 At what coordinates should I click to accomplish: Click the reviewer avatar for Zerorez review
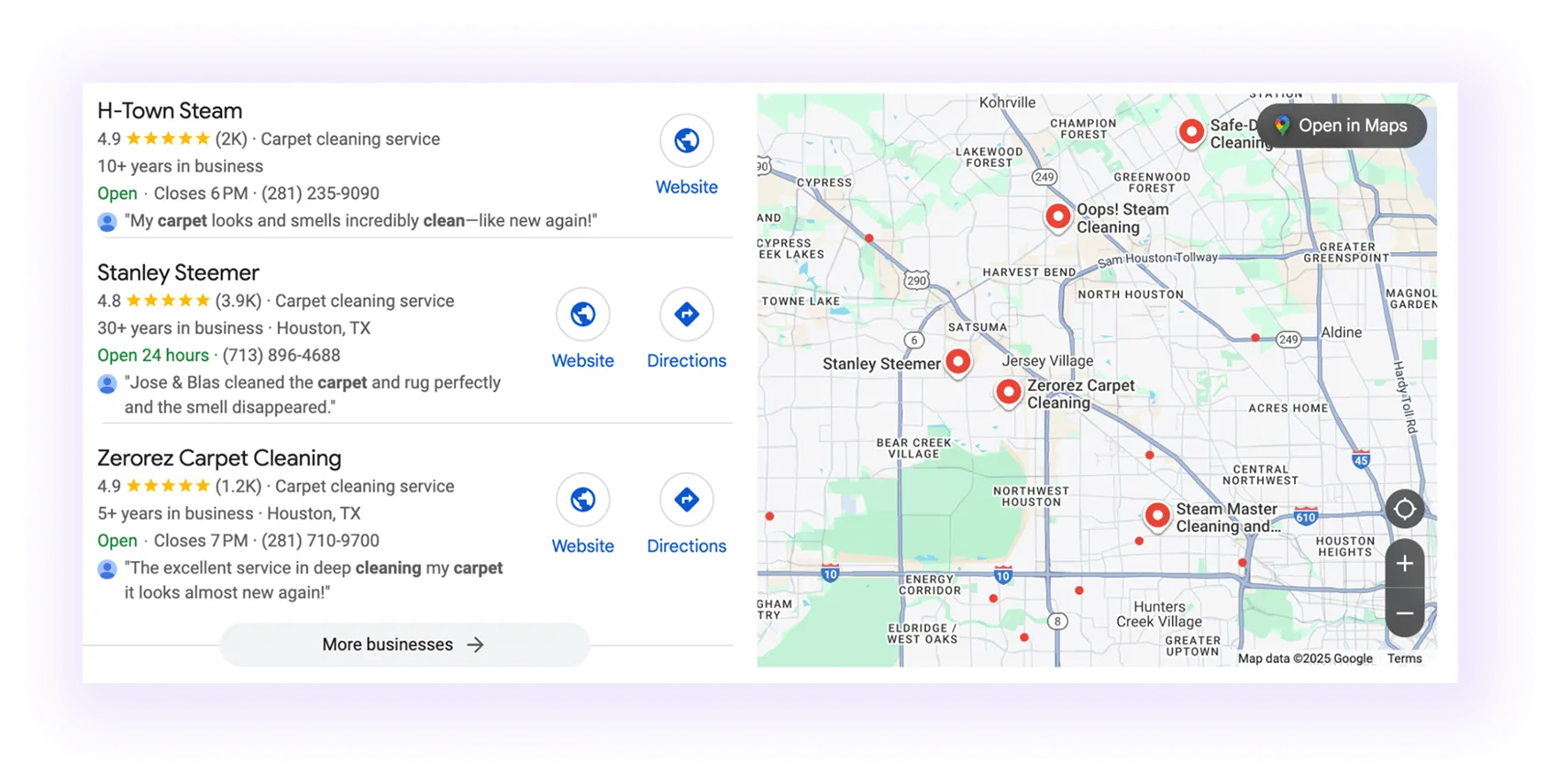coord(107,569)
